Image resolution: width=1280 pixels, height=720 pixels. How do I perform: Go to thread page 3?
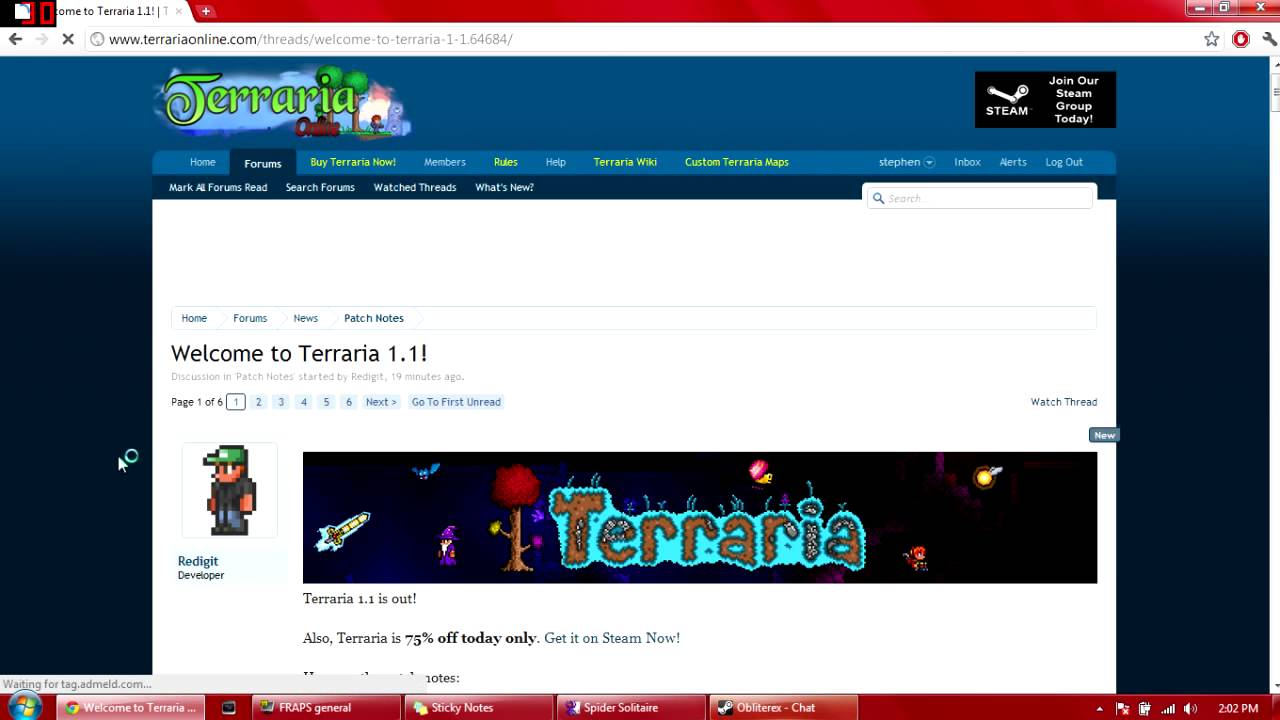(281, 402)
